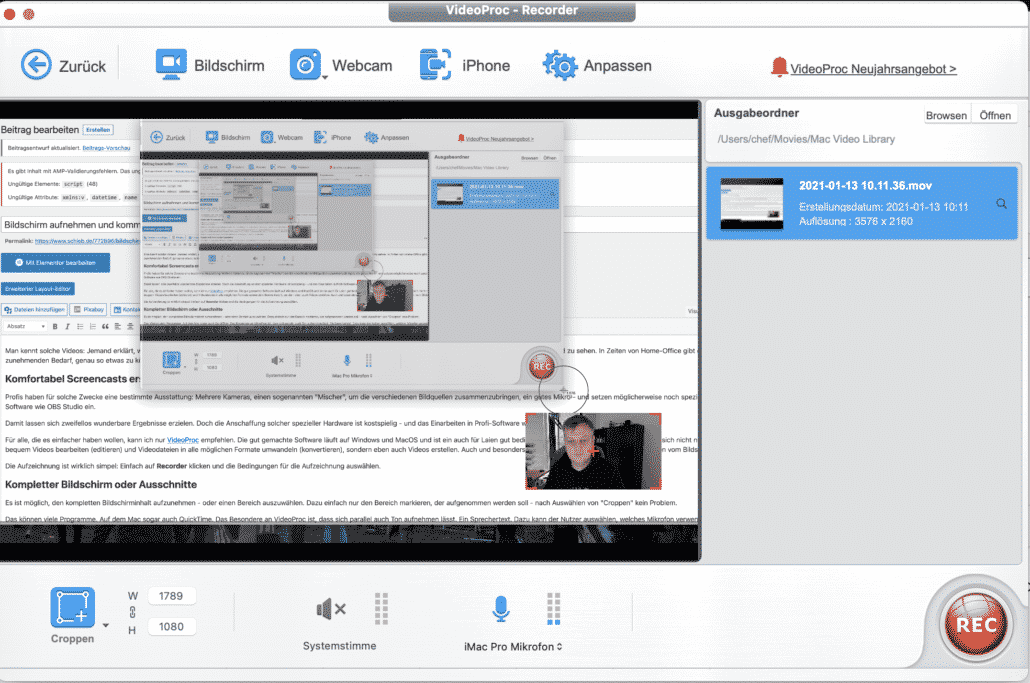Click the blockquote icon in editor toolbar
1030x683 pixels.
point(105,326)
